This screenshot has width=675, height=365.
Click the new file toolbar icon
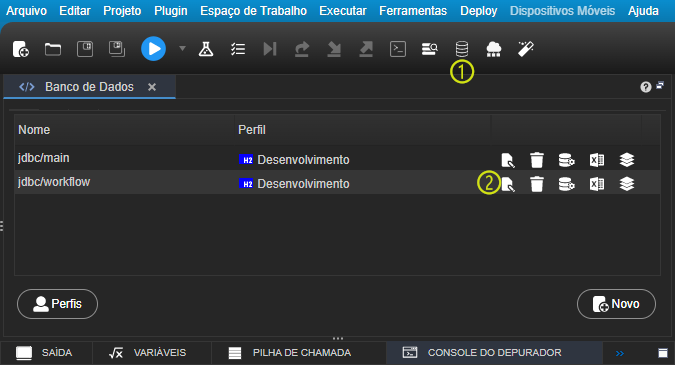coord(21,49)
